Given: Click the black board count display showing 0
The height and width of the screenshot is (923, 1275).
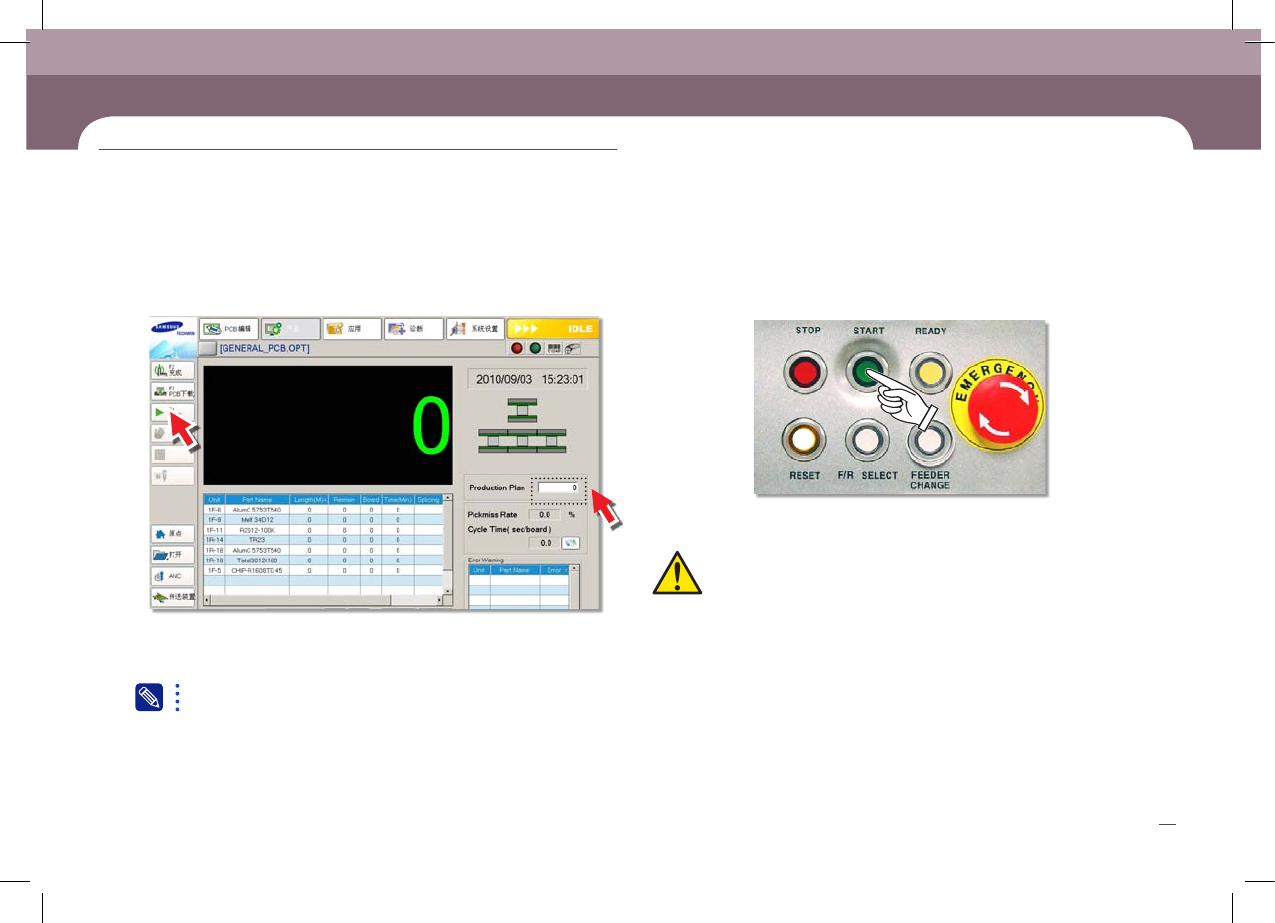Looking at the screenshot, I should (327, 425).
